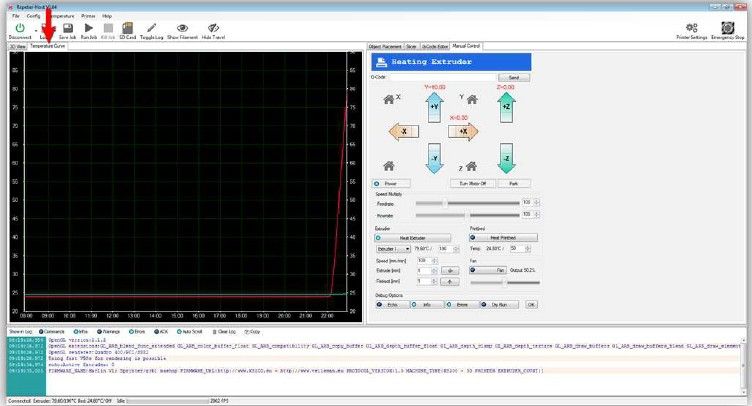This screenshot has width=752, height=406.
Task: Toggle the Heat Extruder button
Action: [x=412, y=238]
